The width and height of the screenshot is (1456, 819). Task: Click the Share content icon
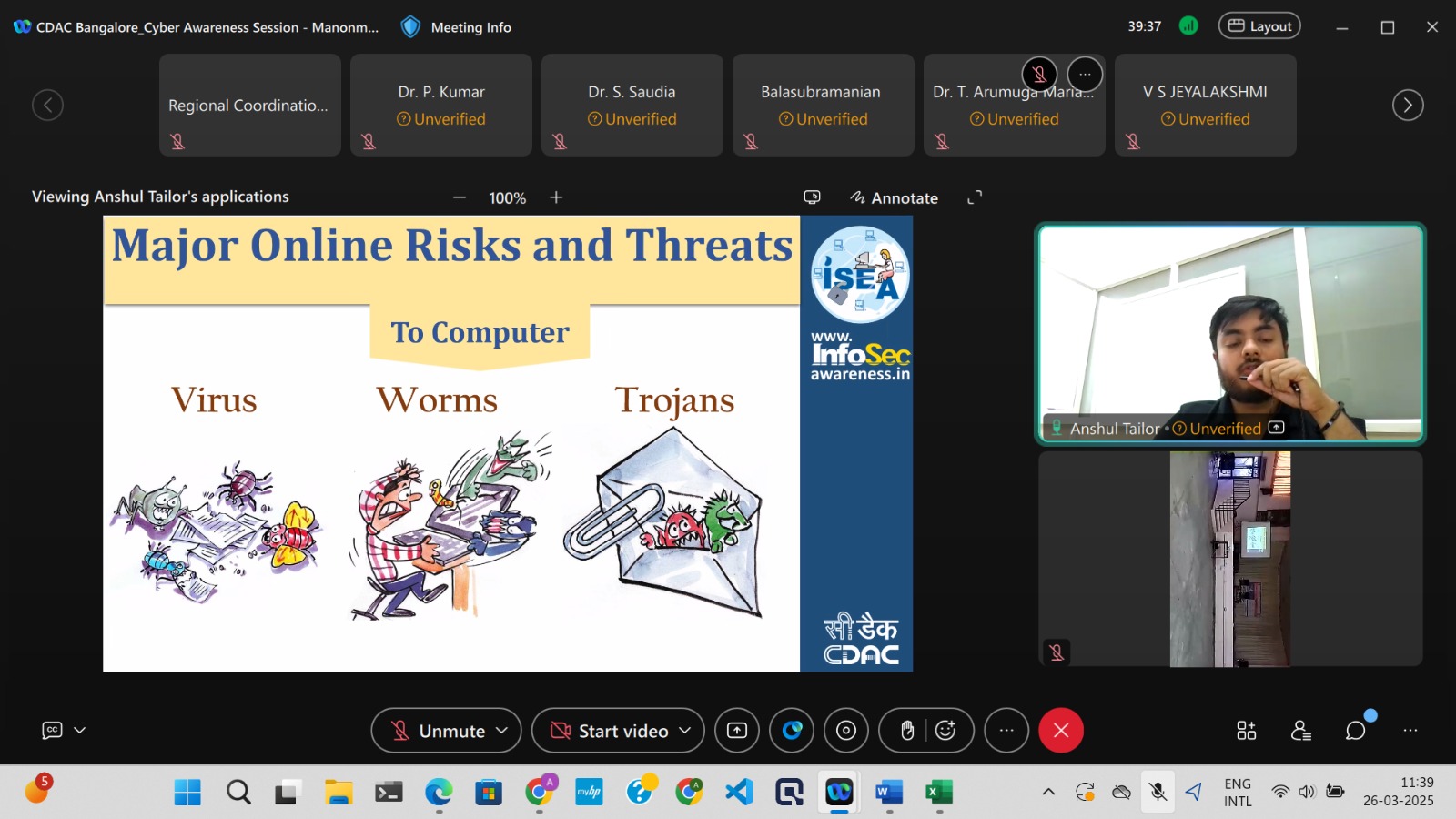(736, 731)
